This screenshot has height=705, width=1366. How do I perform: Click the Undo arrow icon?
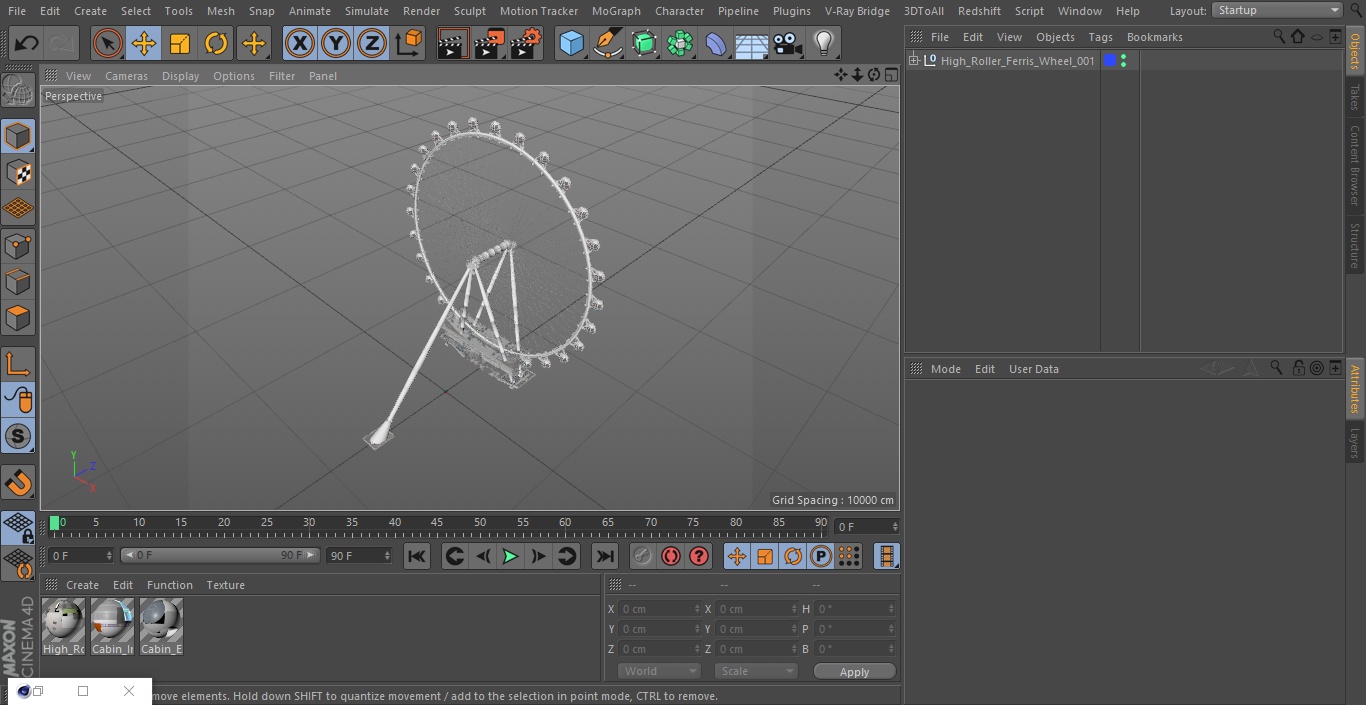coord(27,43)
